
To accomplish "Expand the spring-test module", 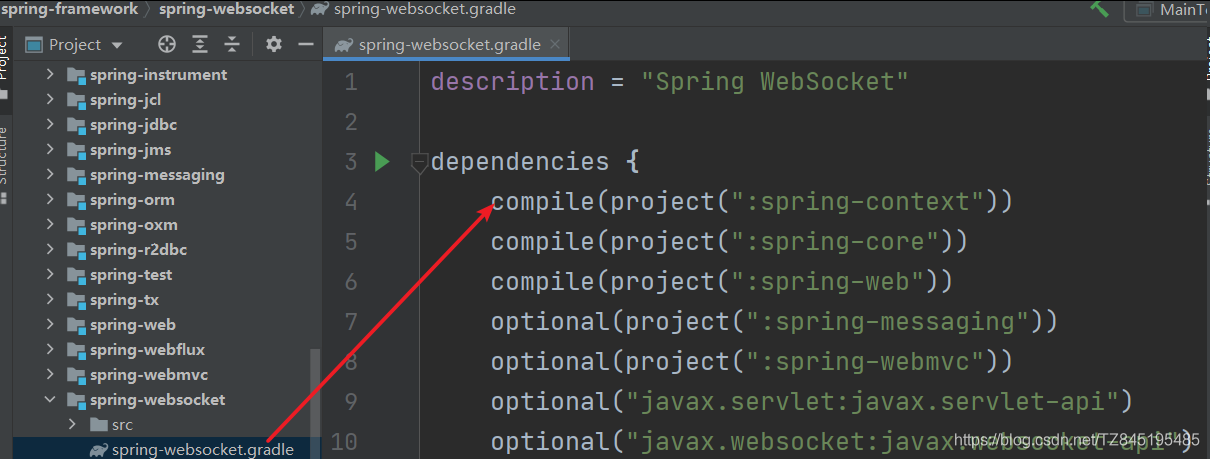I will point(50,275).
